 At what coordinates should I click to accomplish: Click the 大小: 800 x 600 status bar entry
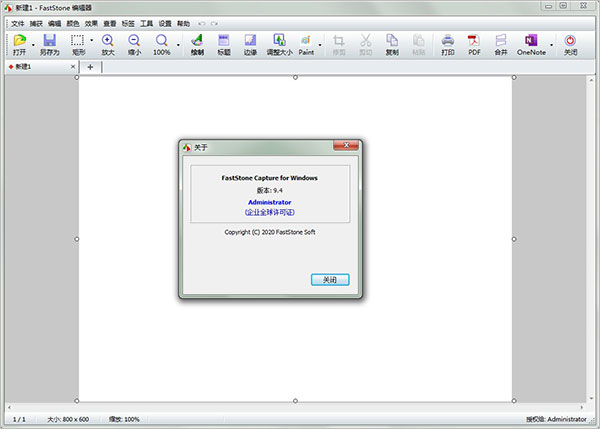tap(68, 419)
